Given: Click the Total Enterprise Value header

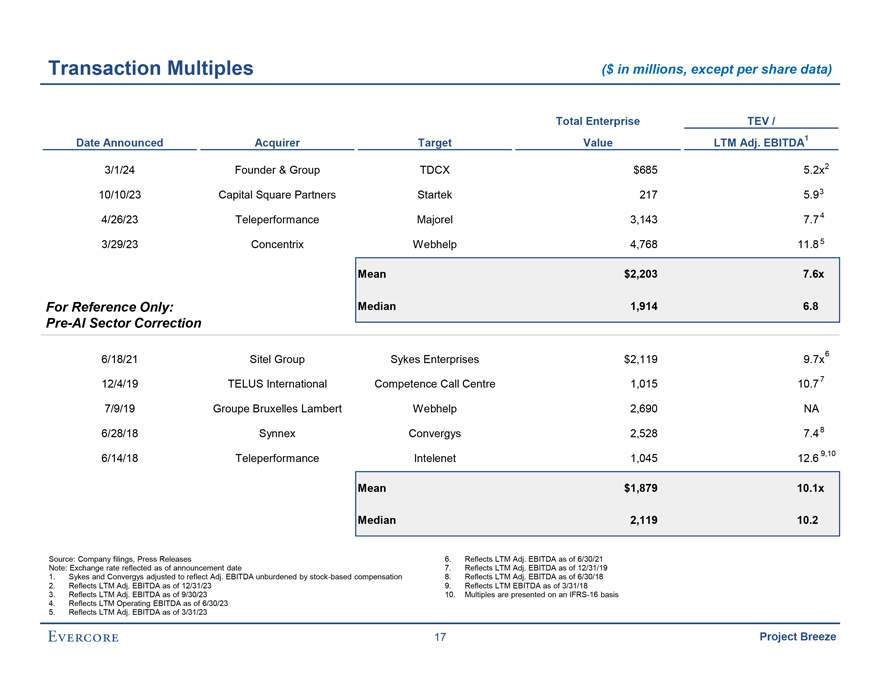Looking at the screenshot, I should click(597, 132).
